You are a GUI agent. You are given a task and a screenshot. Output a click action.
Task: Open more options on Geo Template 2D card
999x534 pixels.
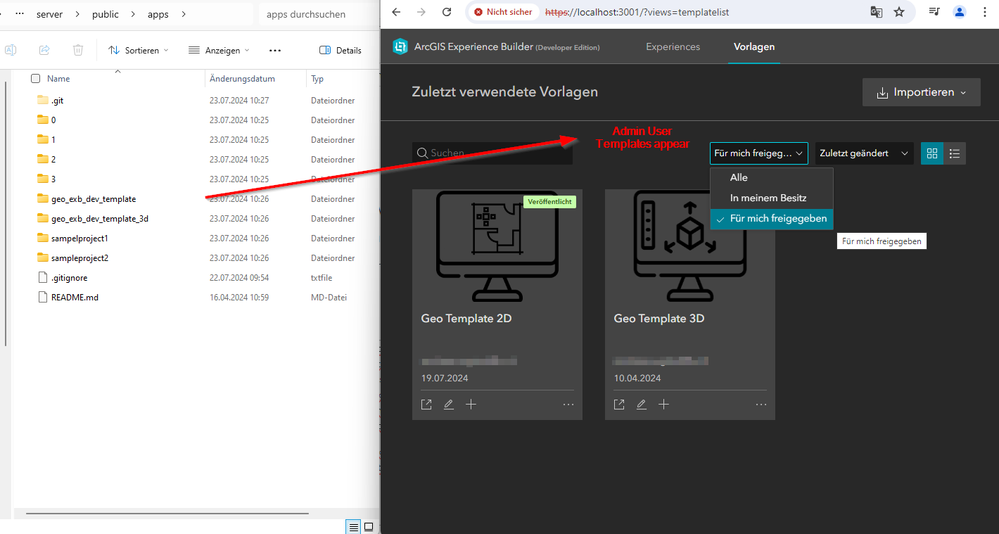point(568,405)
